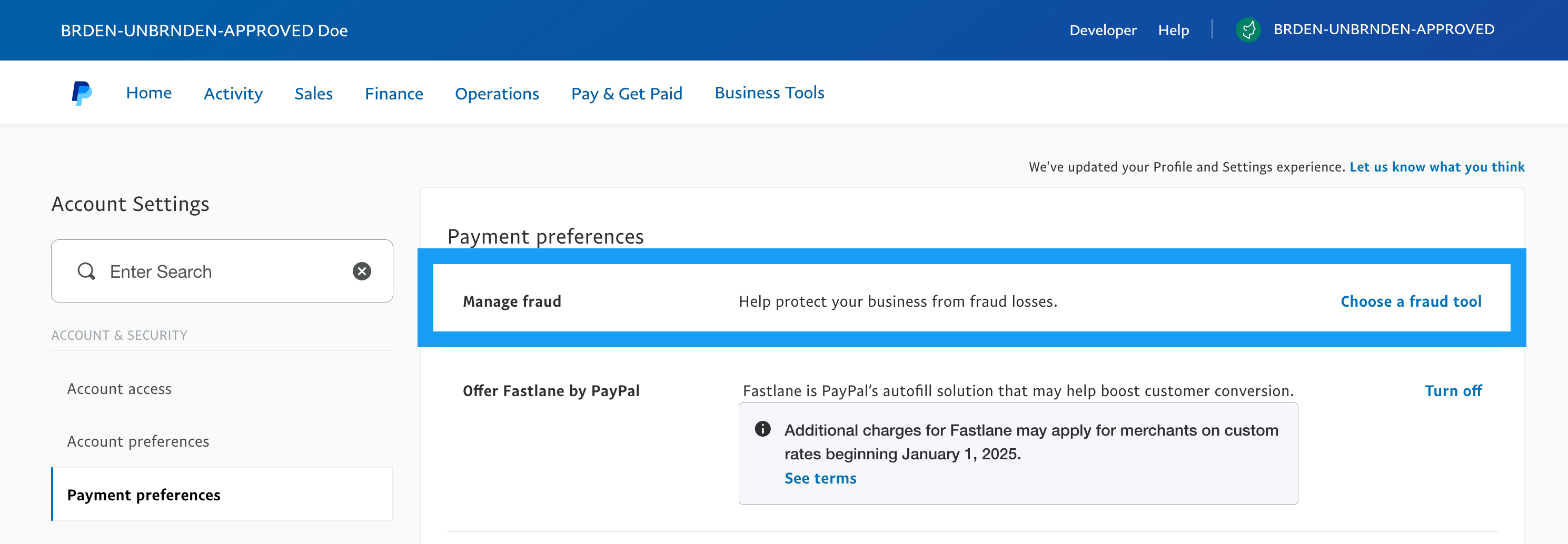Click the green profile avatar icon
Image resolution: width=1568 pixels, height=544 pixels.
click(1248, 30)
